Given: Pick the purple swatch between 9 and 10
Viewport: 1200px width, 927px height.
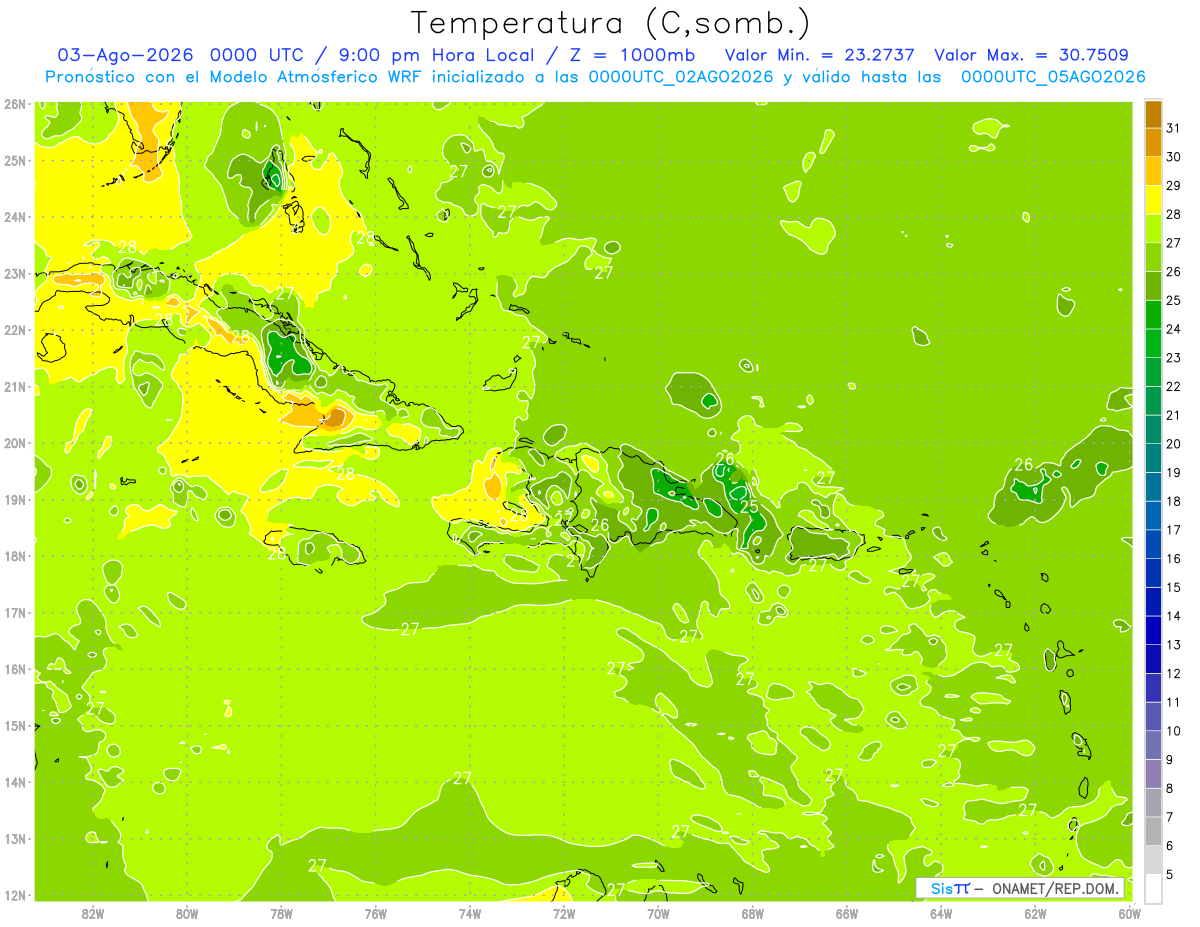Looking at the screenshot, I should (1153, 745).
